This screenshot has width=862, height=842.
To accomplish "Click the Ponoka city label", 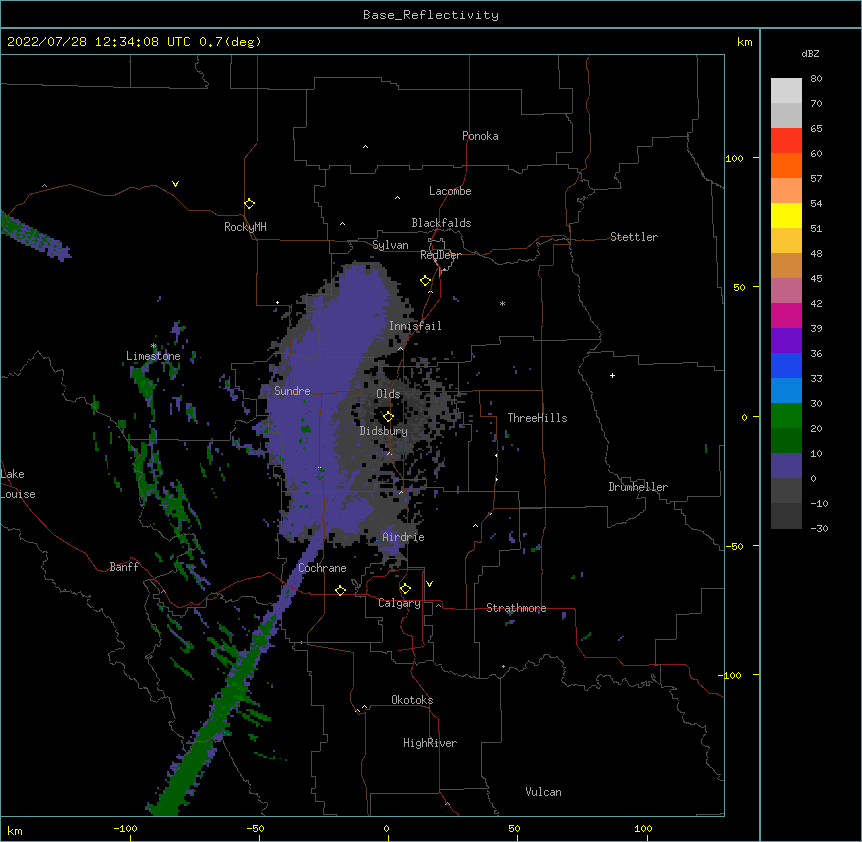I will tap(480, 136).
